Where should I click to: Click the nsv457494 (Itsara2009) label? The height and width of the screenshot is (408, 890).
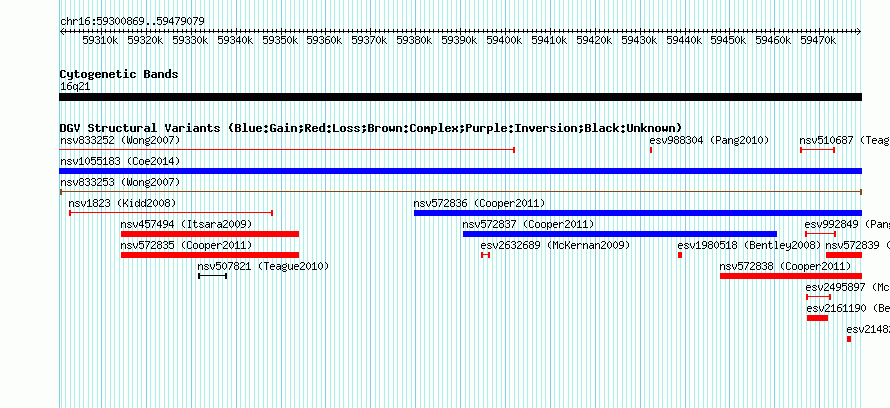186,225
